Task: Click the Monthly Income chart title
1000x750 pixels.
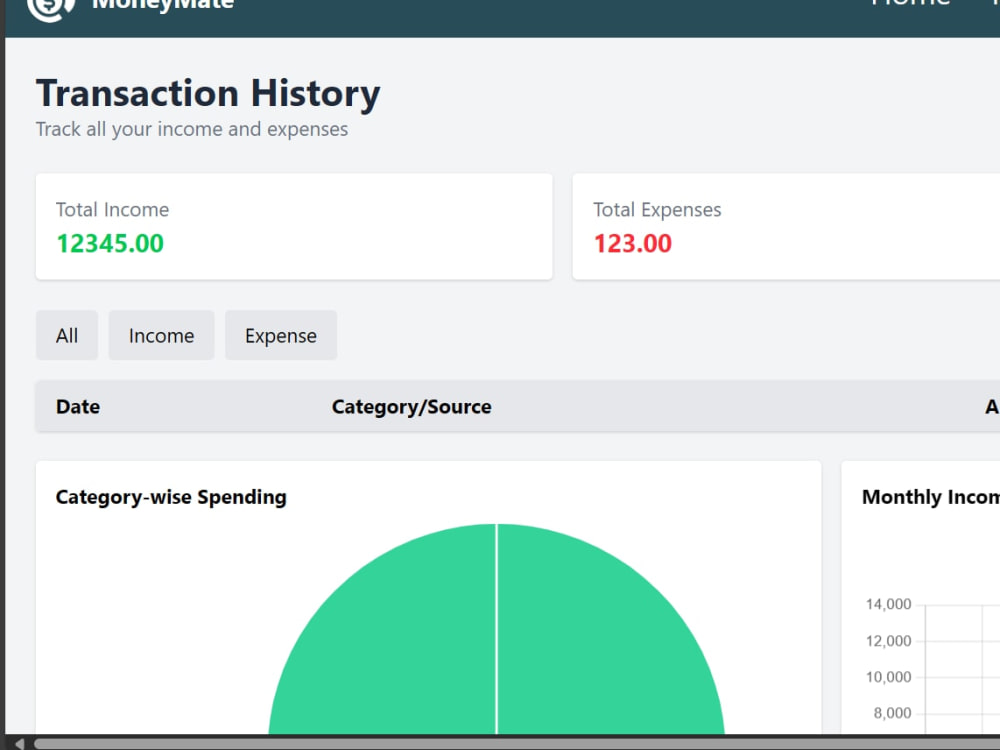Action: pos(930,497)
